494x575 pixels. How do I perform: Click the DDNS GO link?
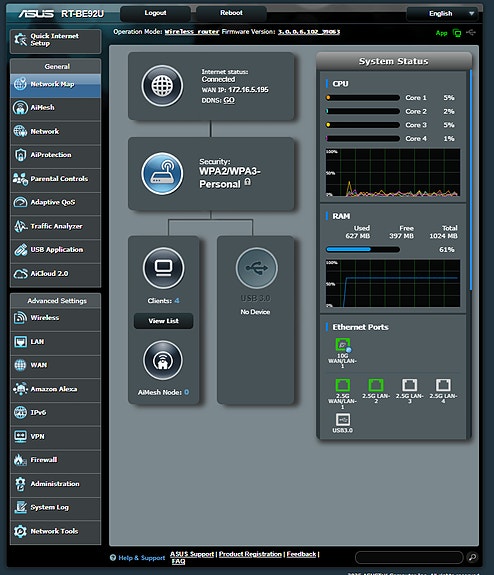229,100
